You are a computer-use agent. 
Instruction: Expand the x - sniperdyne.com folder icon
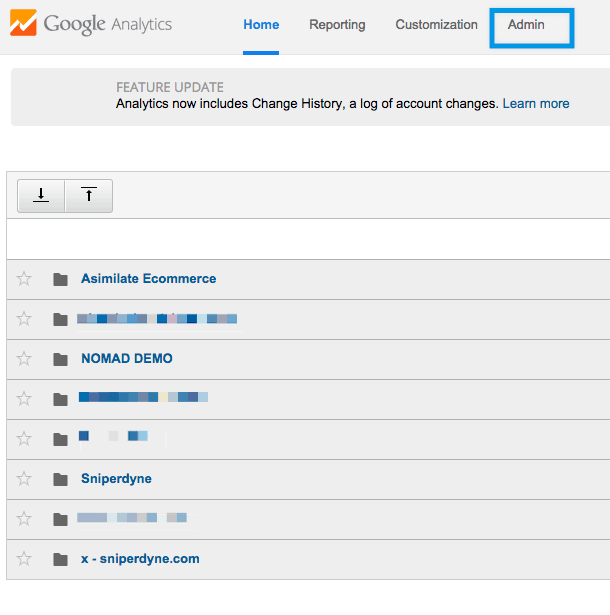point(60,559)
